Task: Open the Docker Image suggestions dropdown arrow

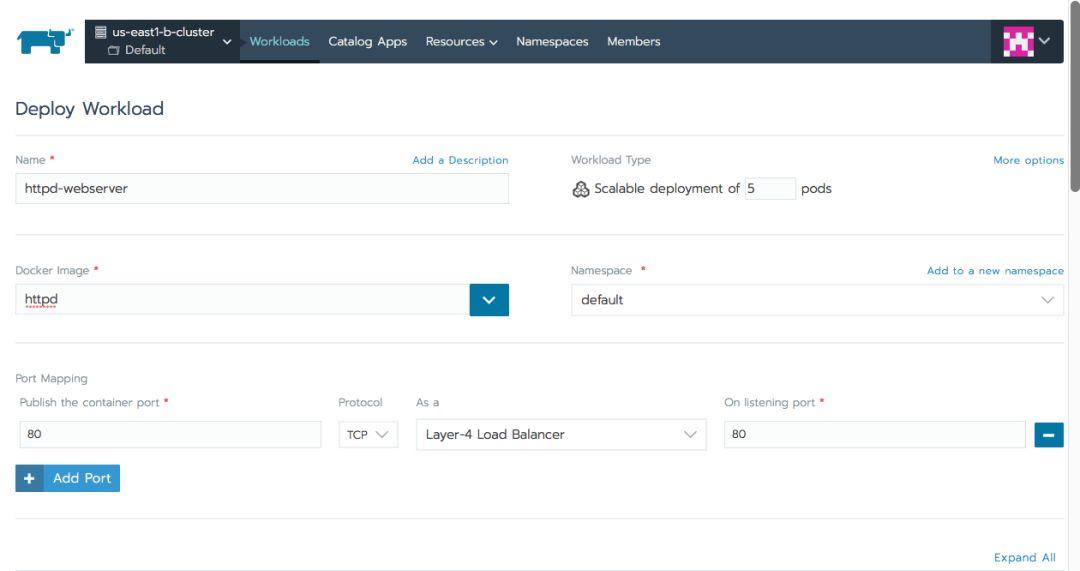Action: (489, 300)
